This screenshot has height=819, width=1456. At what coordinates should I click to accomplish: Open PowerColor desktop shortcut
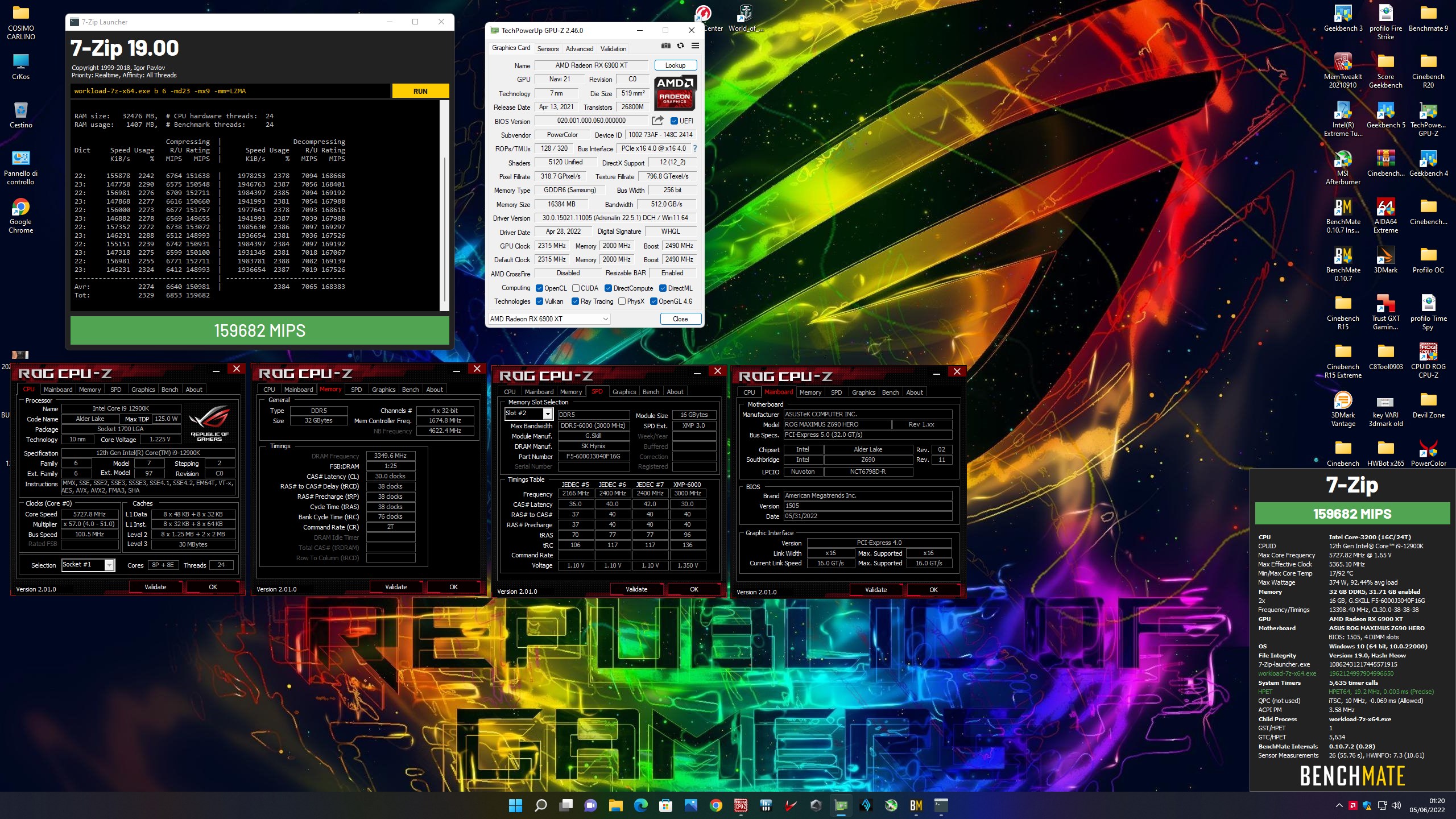click(1428, 453)
